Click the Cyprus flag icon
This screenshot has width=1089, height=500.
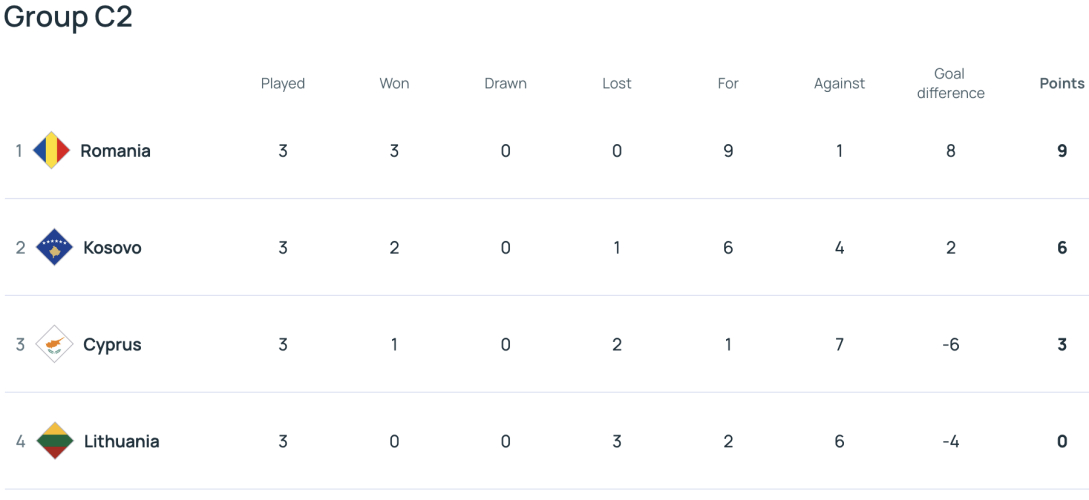[x=53, y=344]
